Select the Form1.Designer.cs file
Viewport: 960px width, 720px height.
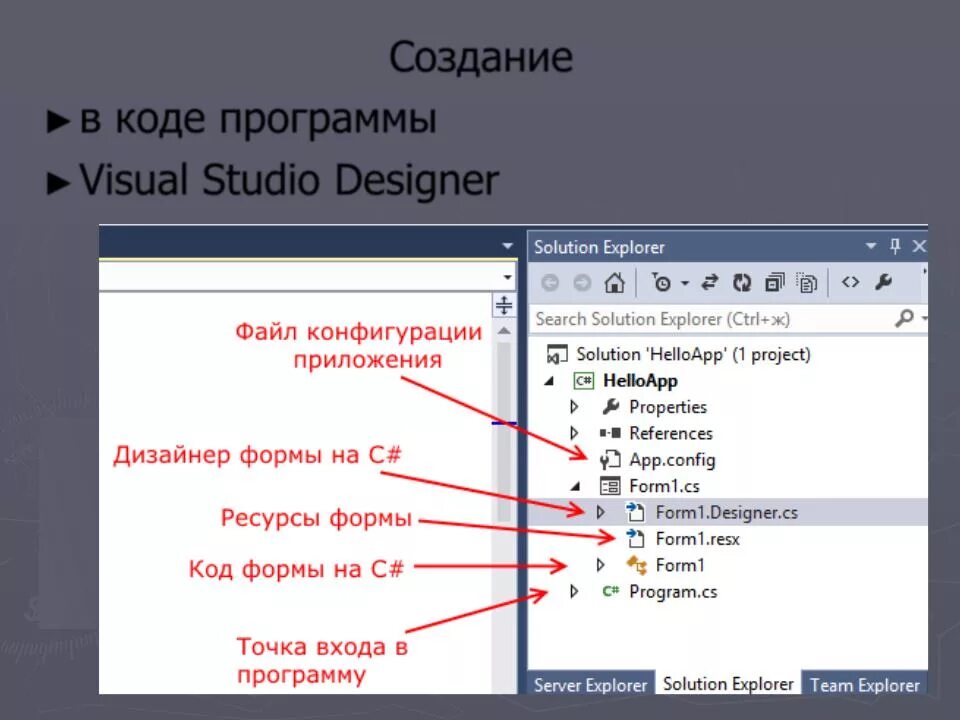point(727,512)
